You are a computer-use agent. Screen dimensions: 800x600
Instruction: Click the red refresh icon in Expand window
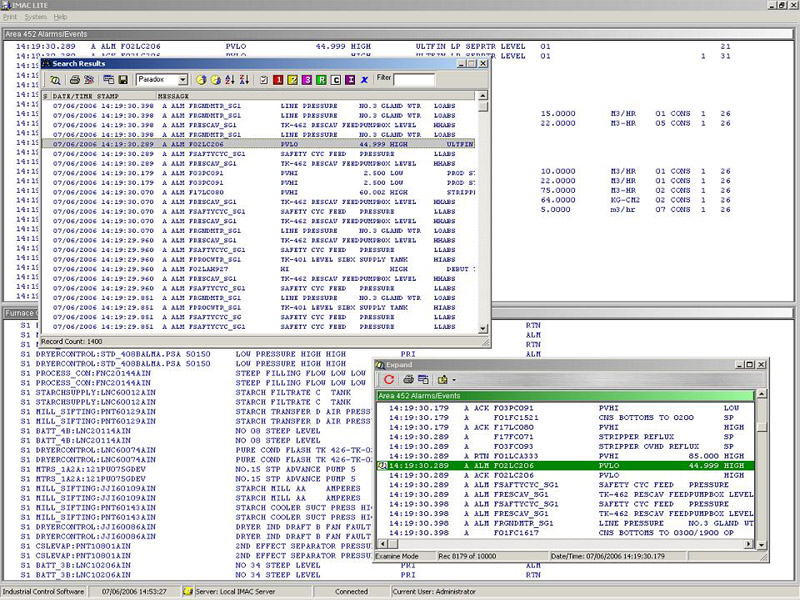[x=389, y=380]
